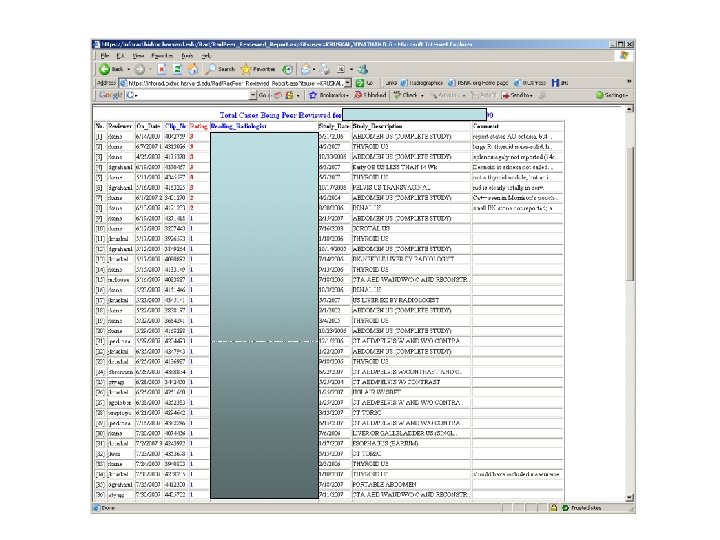Image resolution: width=720 pixels, height=540 pixels.
Task: Open the RSNA.org Home page link
Action: coord(478,83)
